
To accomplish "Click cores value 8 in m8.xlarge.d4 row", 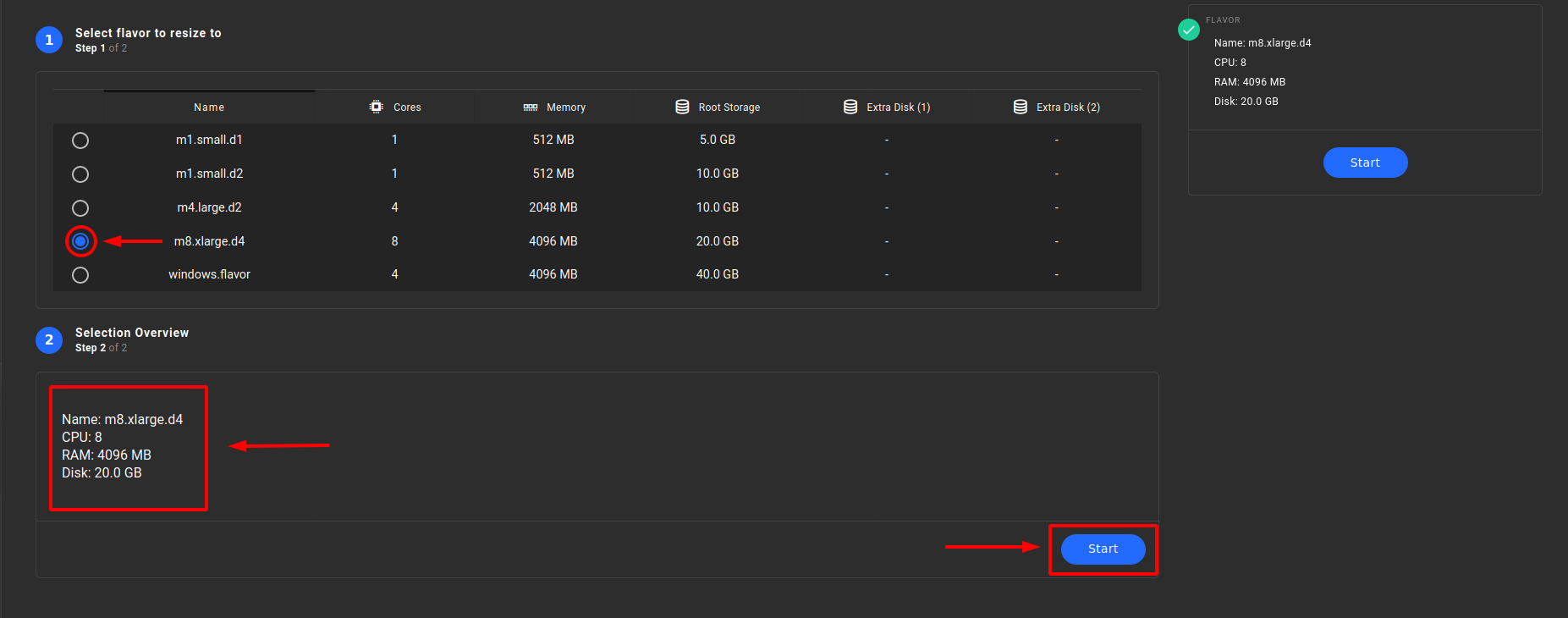I will 394,241.
